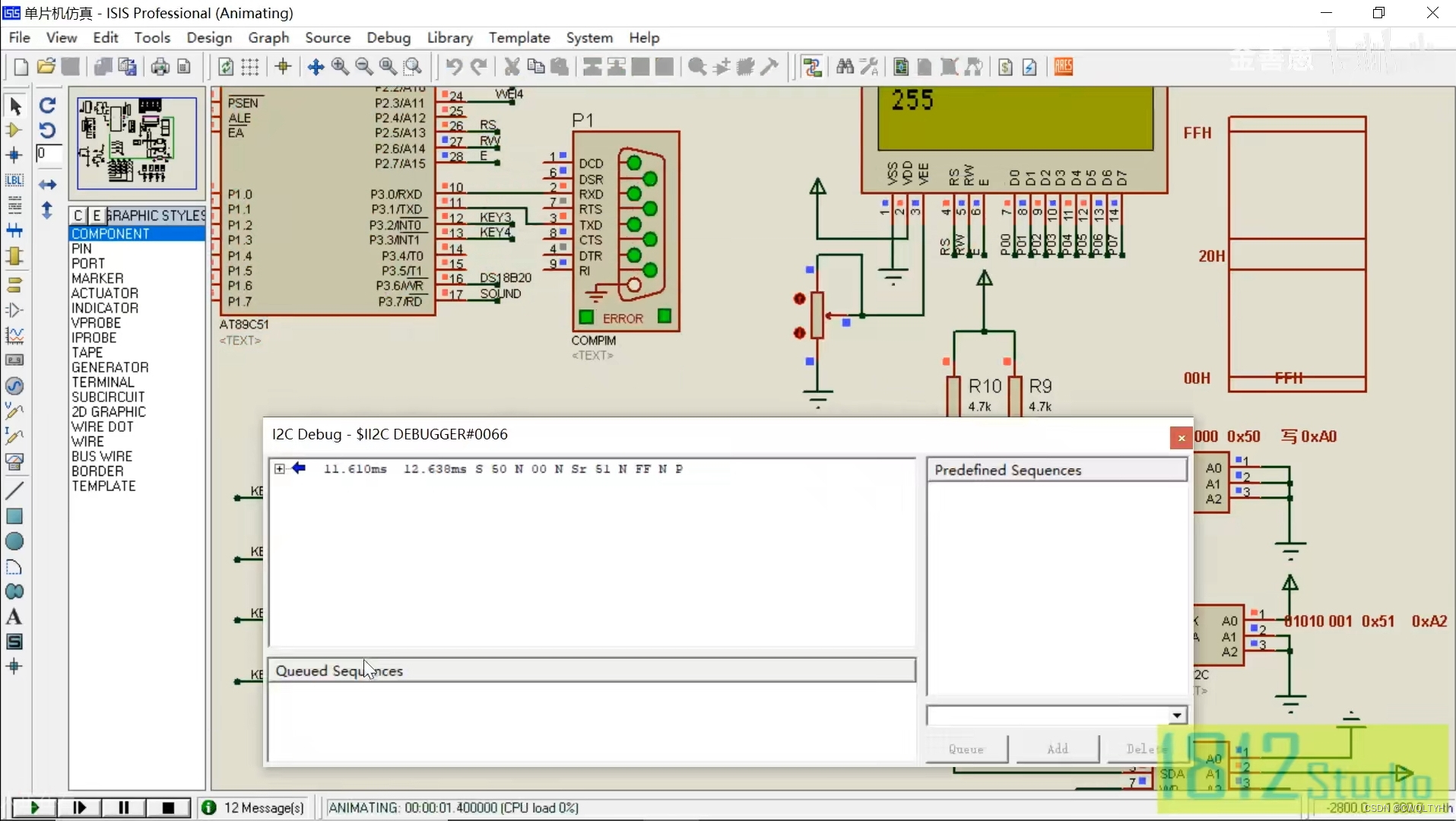The image size is (1456, 821).
Task: Pause the simulation
Action: tap(124, 807)
